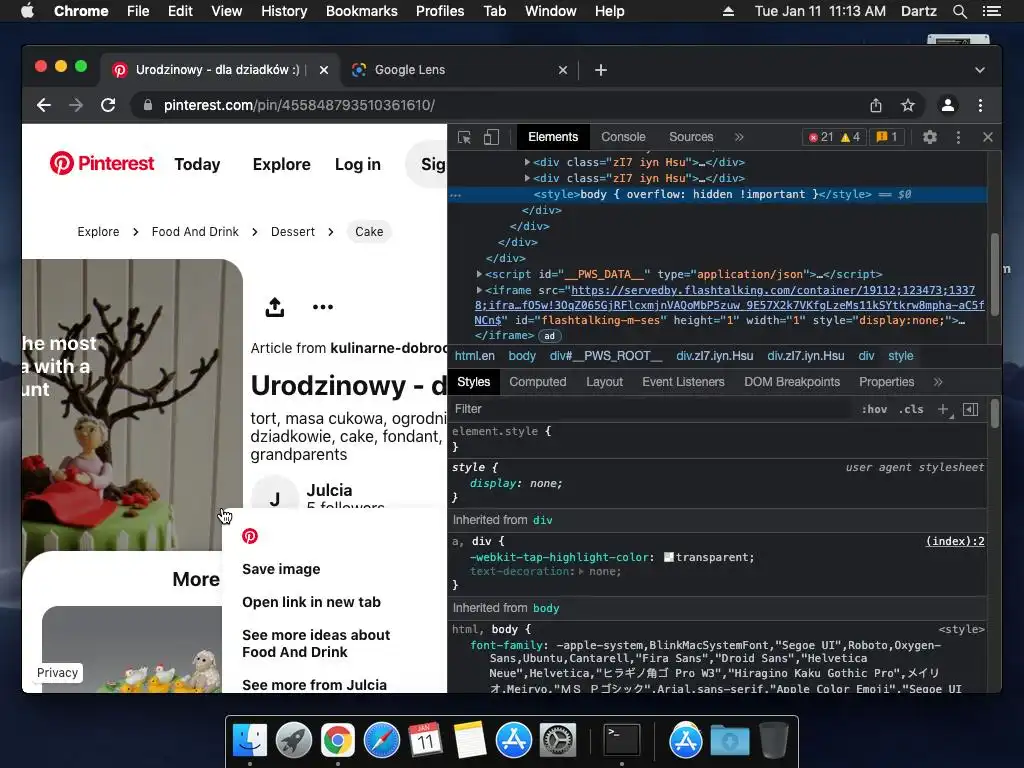Screen dimensions: 1024x768
Task: Expand the second div.zI7 iyn Hsu node
Action: (527, 178)
